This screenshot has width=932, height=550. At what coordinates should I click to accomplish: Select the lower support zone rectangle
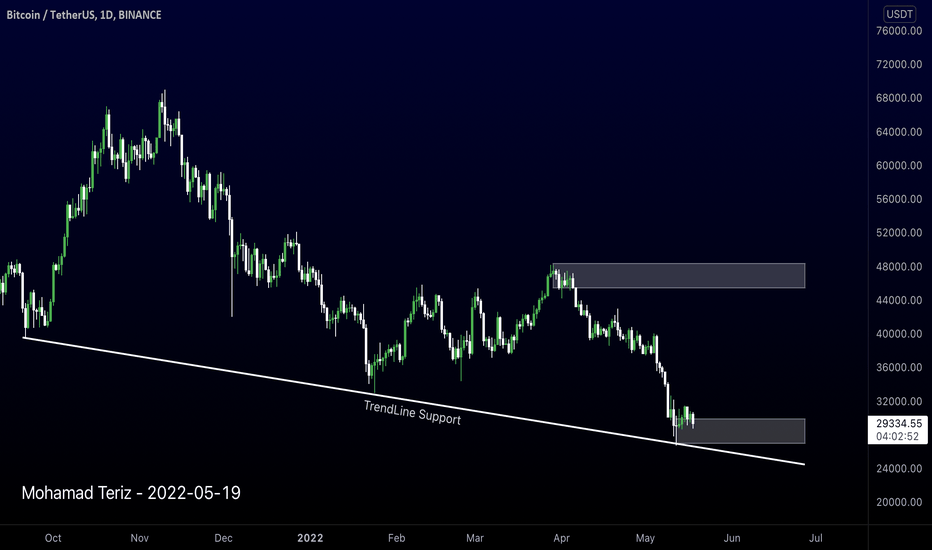tap(741, 431)
